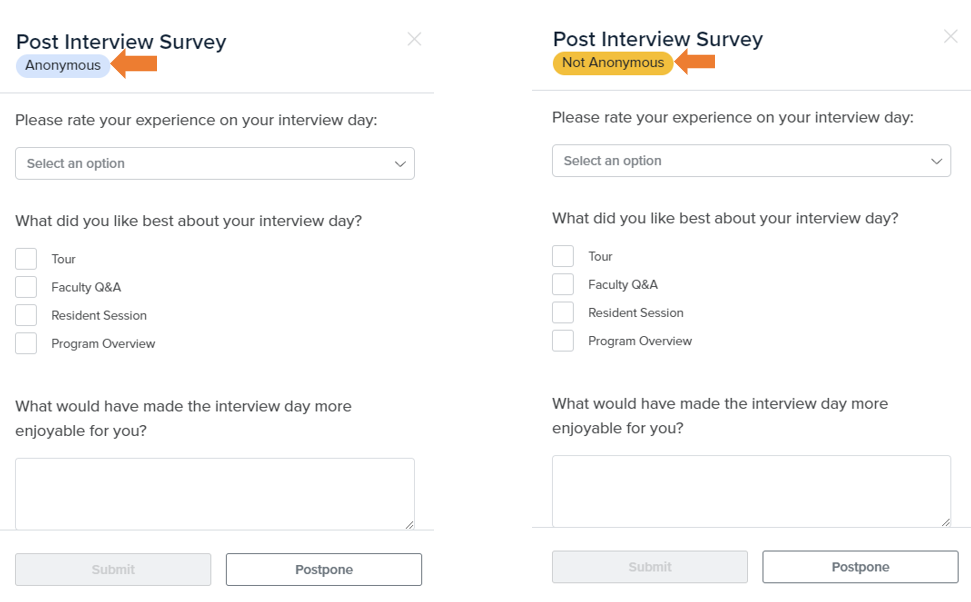This screenshot has width=971, height=602.
Task: Check Faculty Q&A in the Anonymous survey
Action: [x=26, y=287]
